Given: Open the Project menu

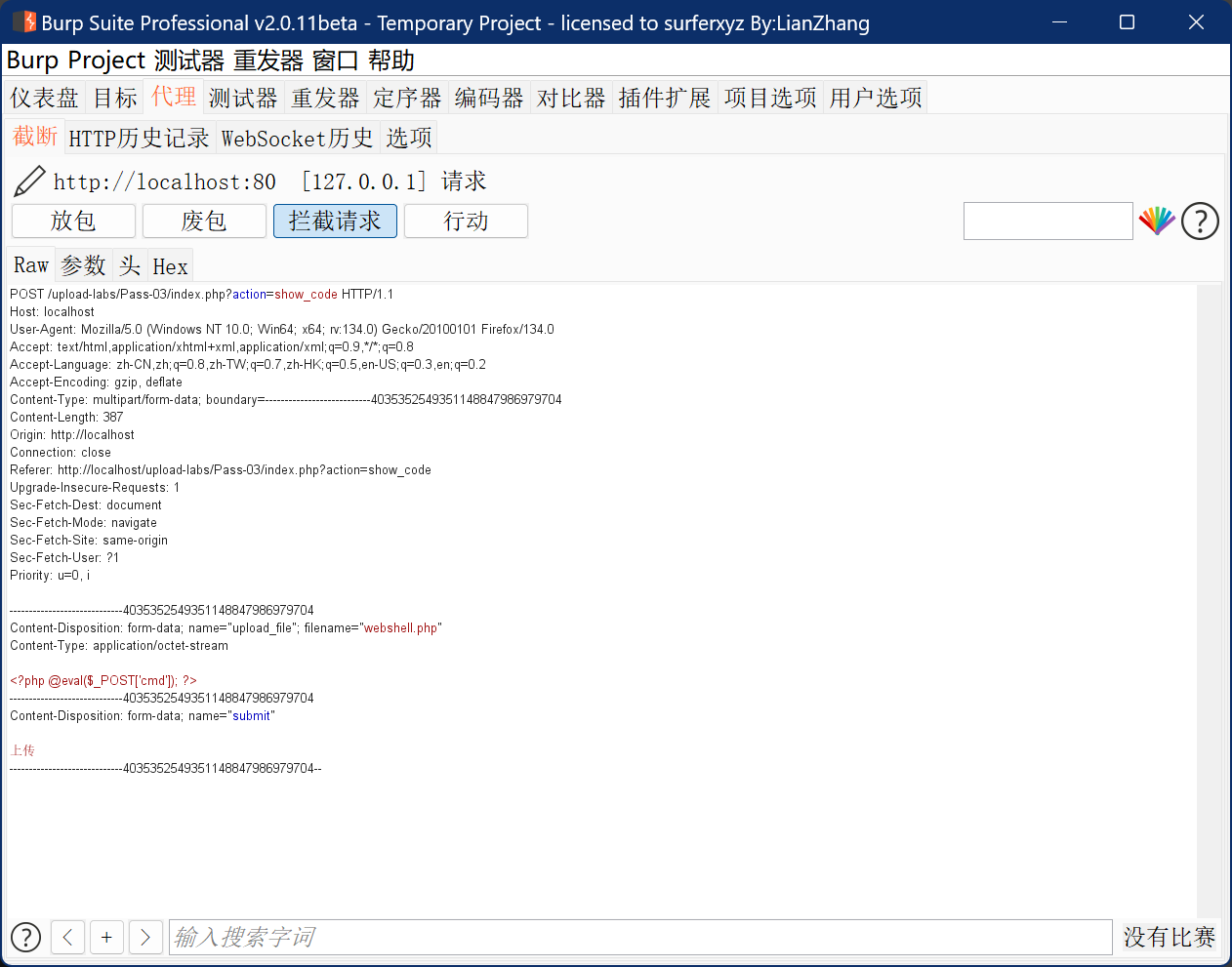Looking at the screenshot, I should click(107, 60).
